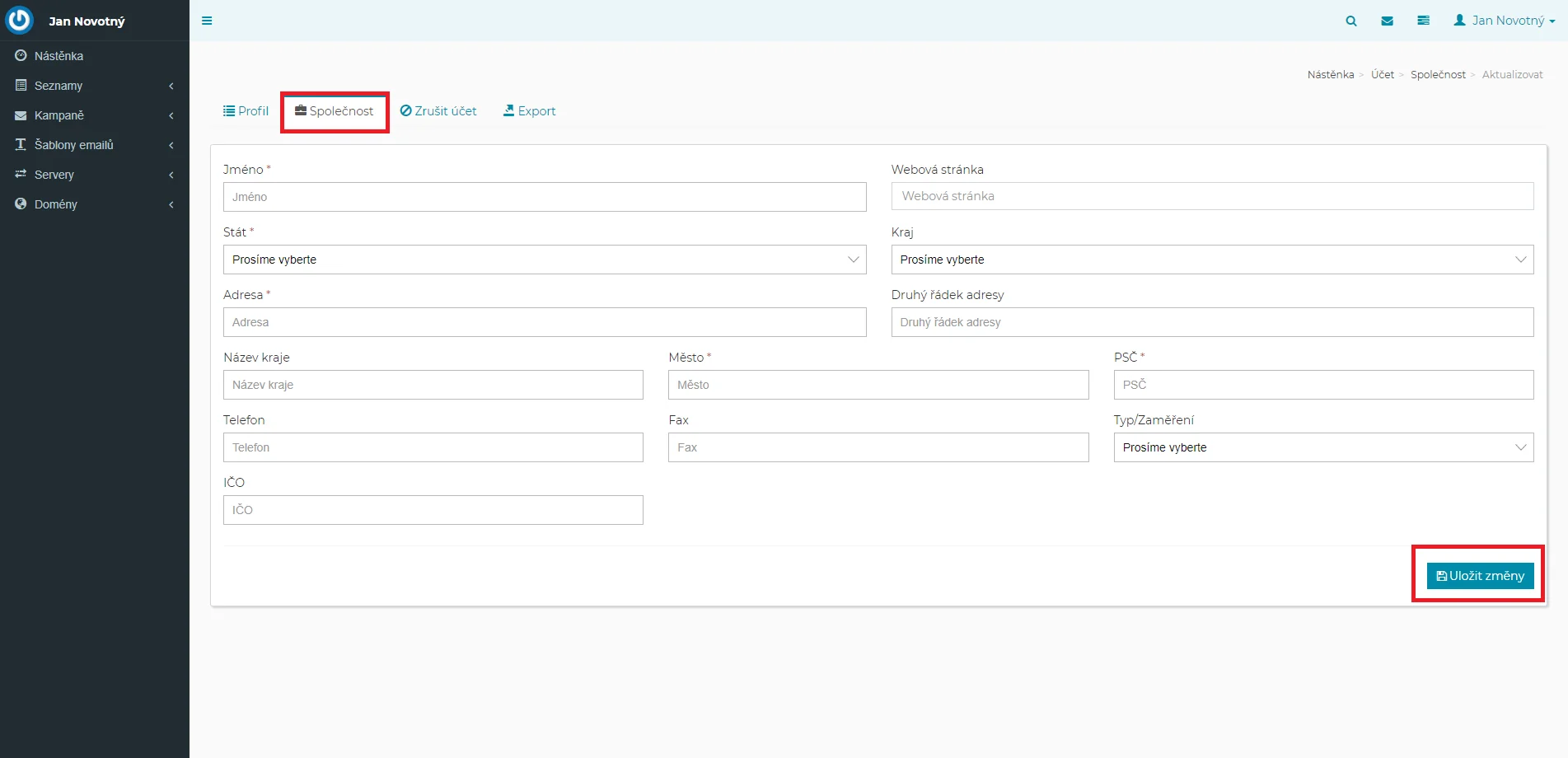Click the Účet breadcrumb link
The width and height of the screenshot is (1568, 758).
1382,75
